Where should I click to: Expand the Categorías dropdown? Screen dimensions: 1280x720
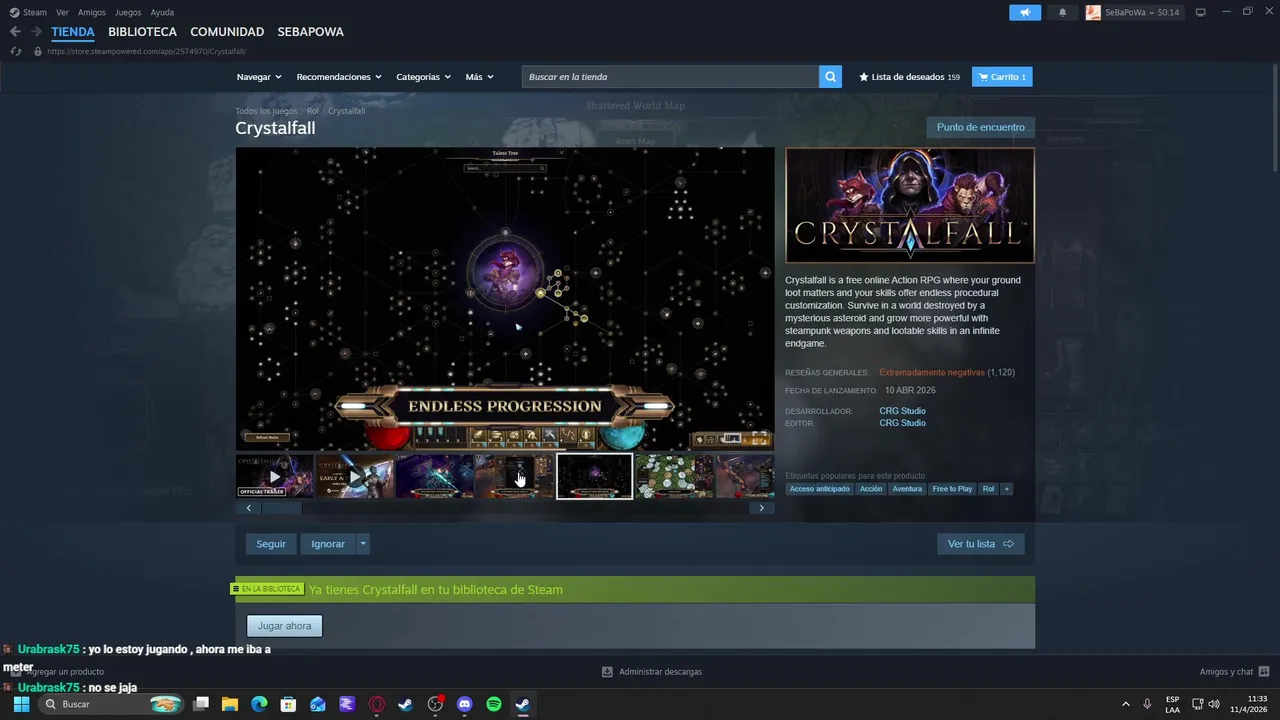coord(423,77)
